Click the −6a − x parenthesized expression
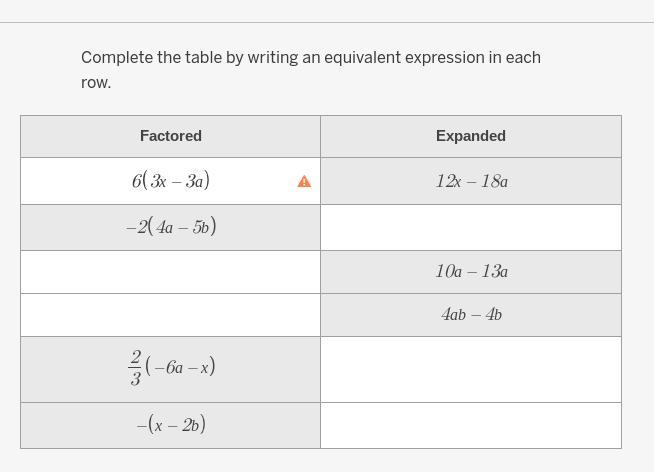 [181, 367]
